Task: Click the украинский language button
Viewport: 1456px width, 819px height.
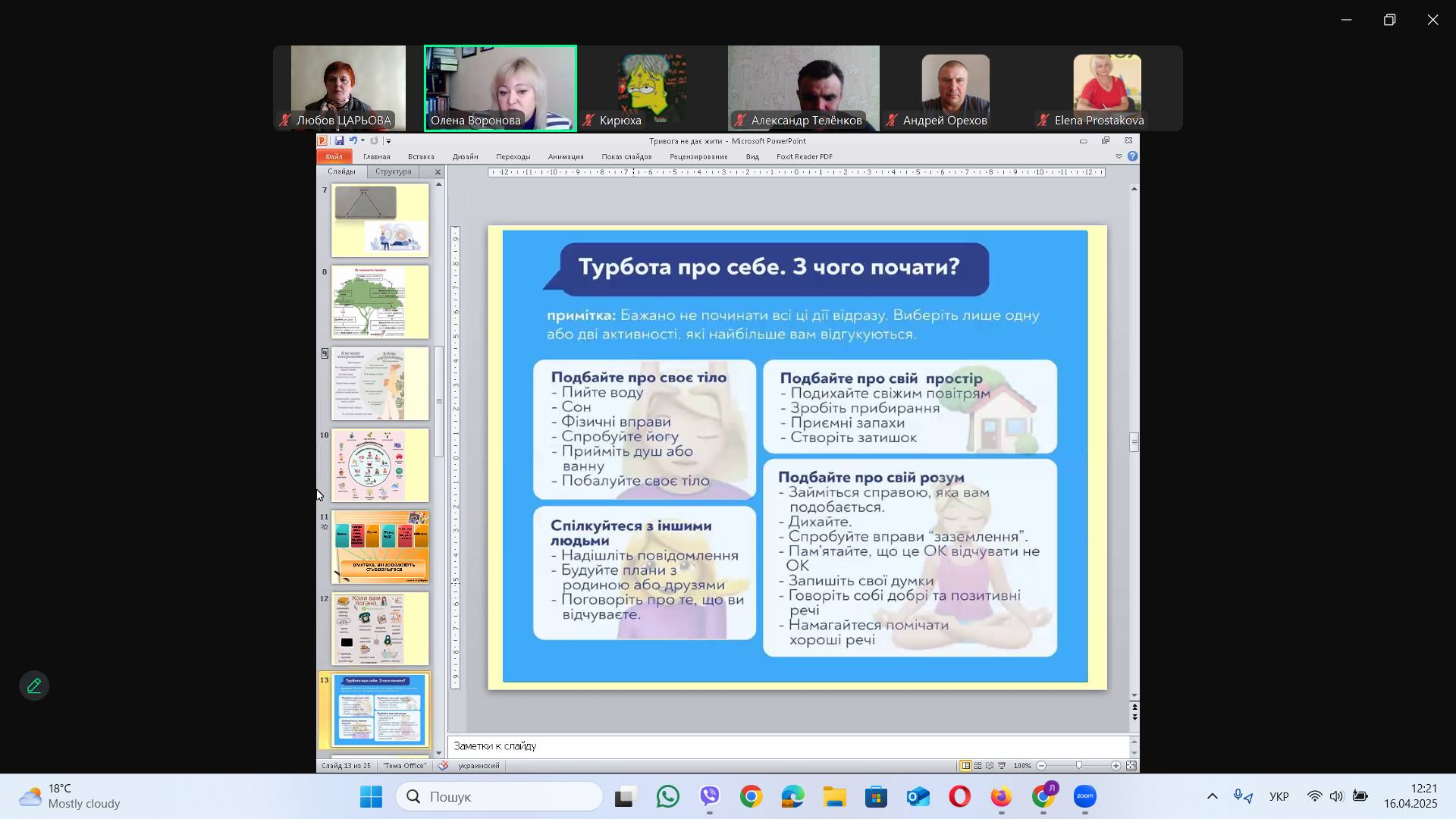Action: (479, 767)
